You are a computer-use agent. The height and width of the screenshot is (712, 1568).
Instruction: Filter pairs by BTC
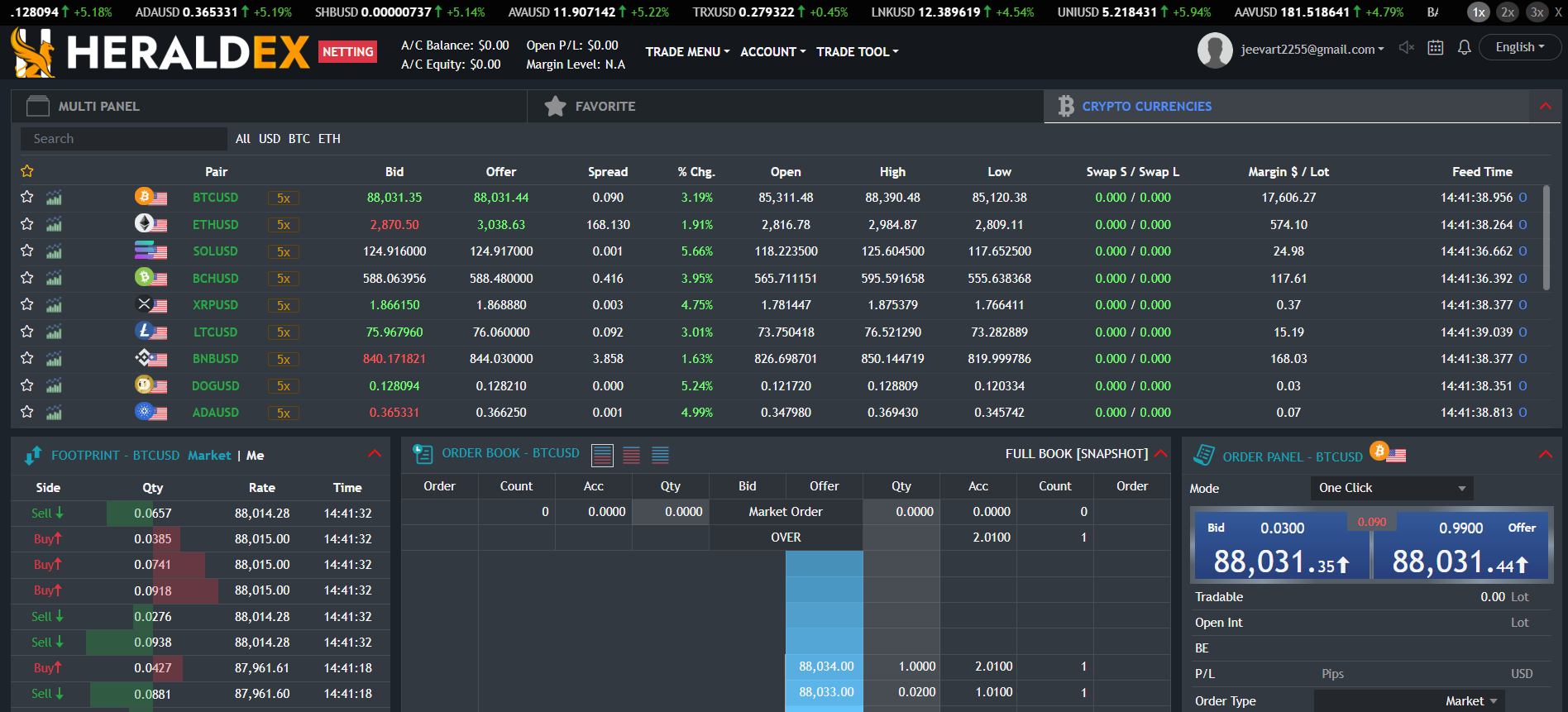[299, 139]
